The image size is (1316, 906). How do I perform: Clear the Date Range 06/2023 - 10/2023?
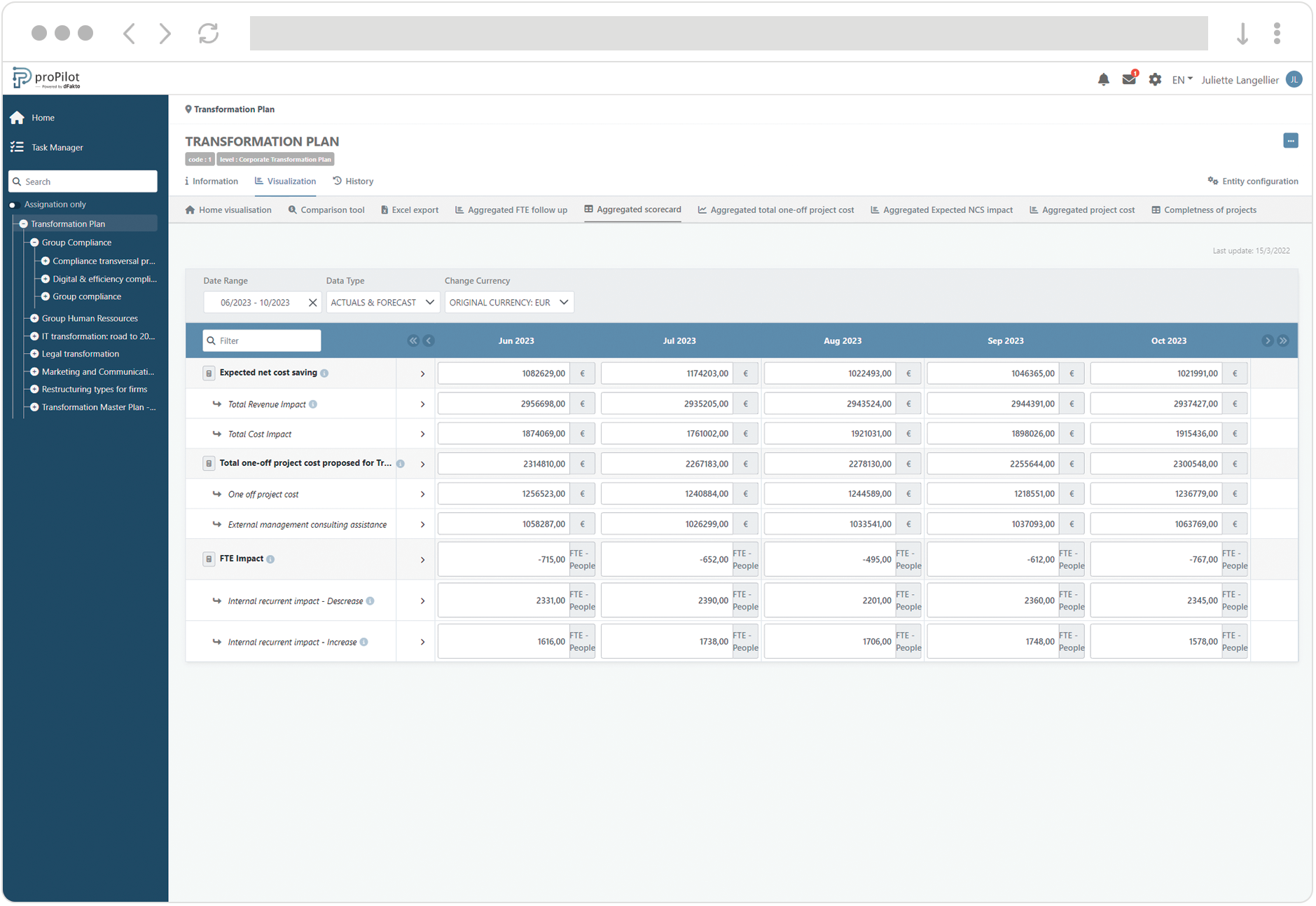pos(312,302)
